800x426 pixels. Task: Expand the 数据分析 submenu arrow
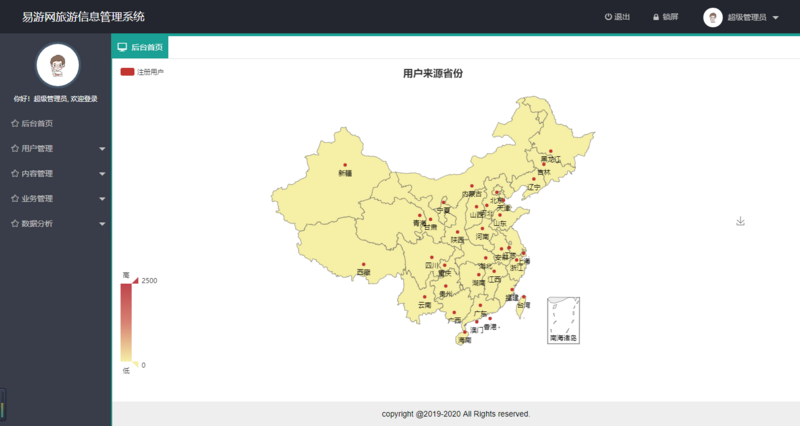(102, 224)
